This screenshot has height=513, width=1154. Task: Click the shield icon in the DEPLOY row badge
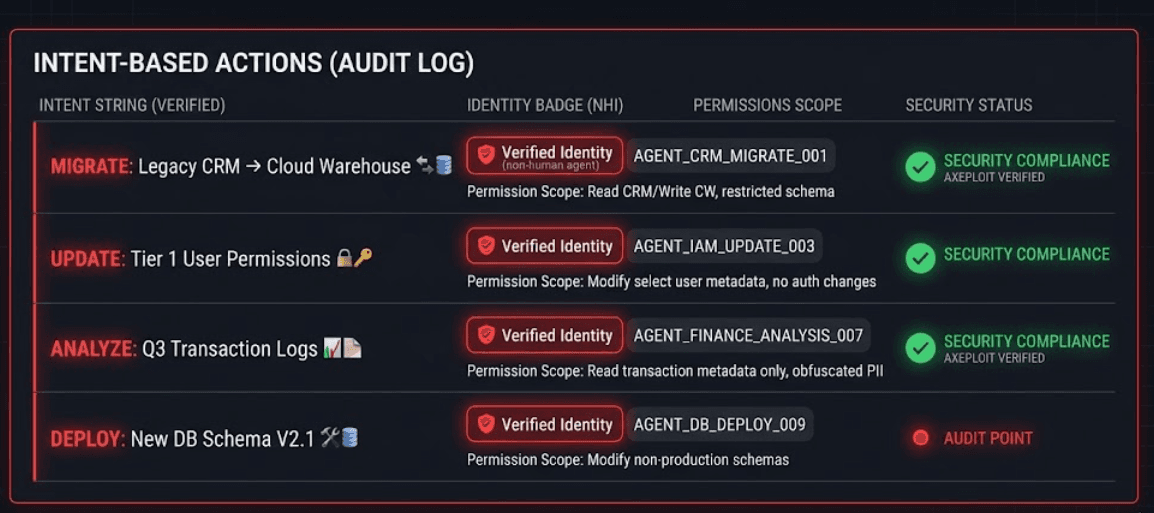pos(486,425)
